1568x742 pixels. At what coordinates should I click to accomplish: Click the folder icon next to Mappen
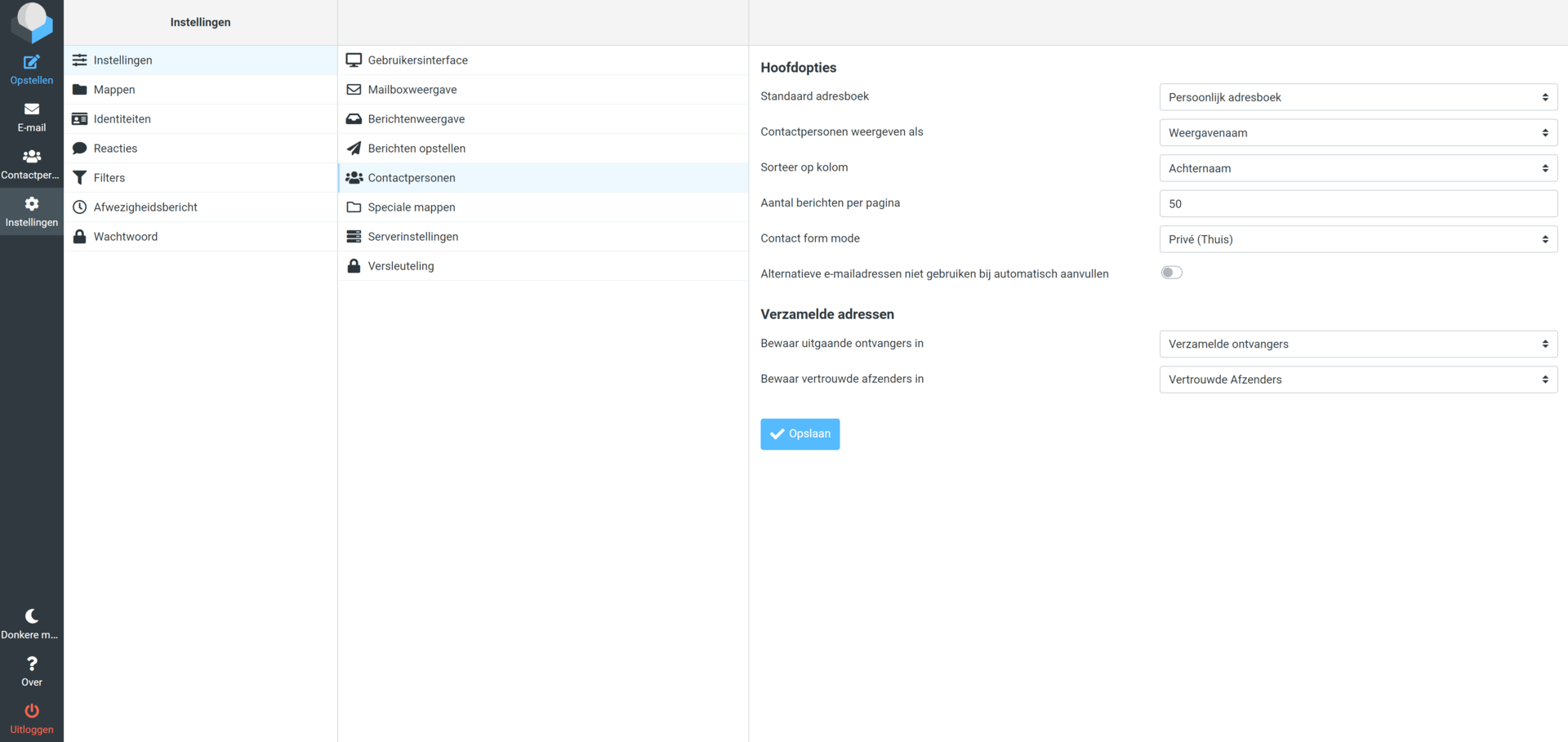pyautogui.click(x=79, y=90)
